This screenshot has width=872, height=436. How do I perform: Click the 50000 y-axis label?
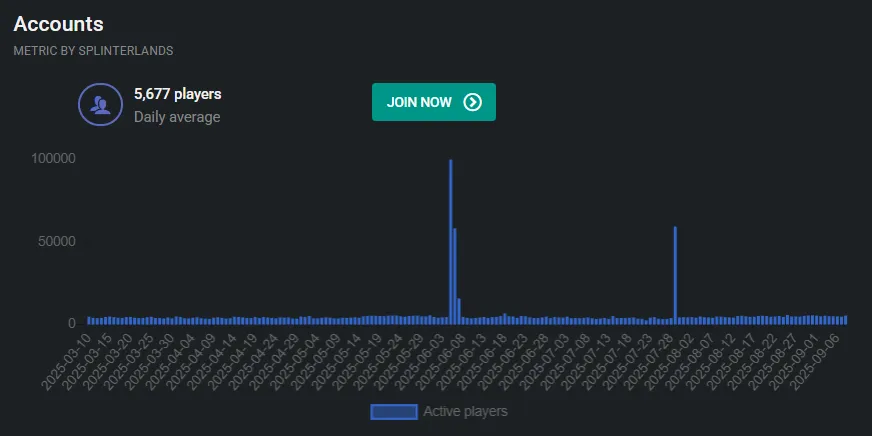[x=57, y=242]
